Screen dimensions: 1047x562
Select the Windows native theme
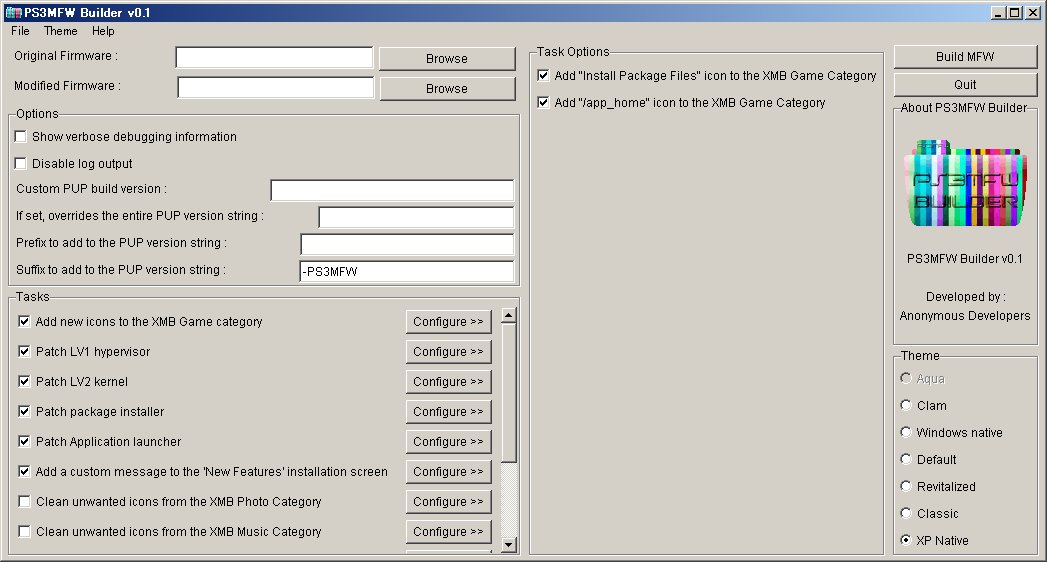click(x=905, y=433)
